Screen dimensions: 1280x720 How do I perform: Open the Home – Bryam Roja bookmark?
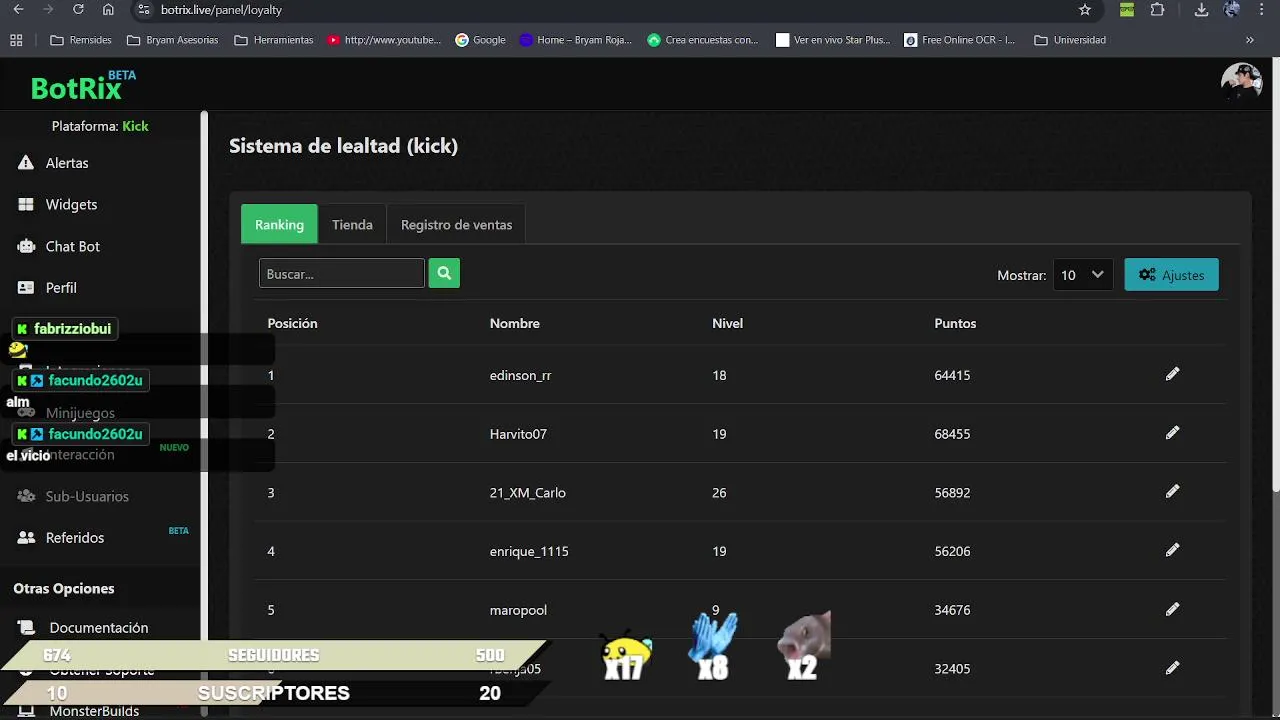576,40
